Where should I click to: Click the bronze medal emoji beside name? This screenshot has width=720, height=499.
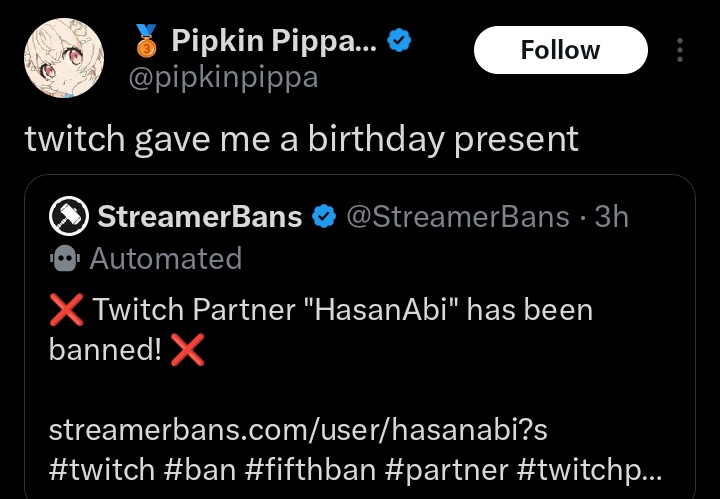click(x=147, y=42)
